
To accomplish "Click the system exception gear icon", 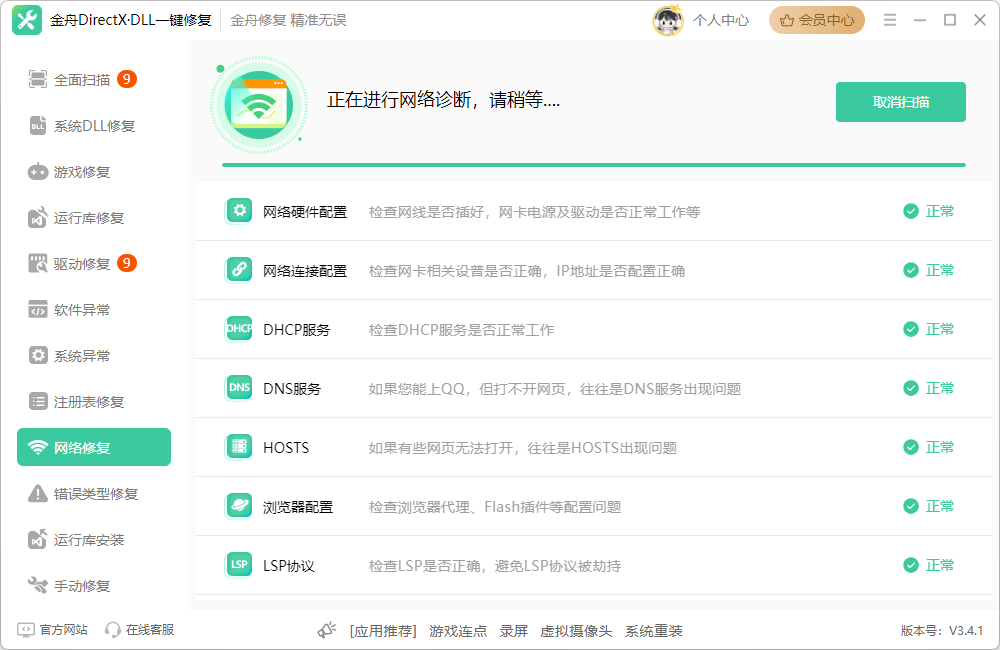I will pos(38,355).
